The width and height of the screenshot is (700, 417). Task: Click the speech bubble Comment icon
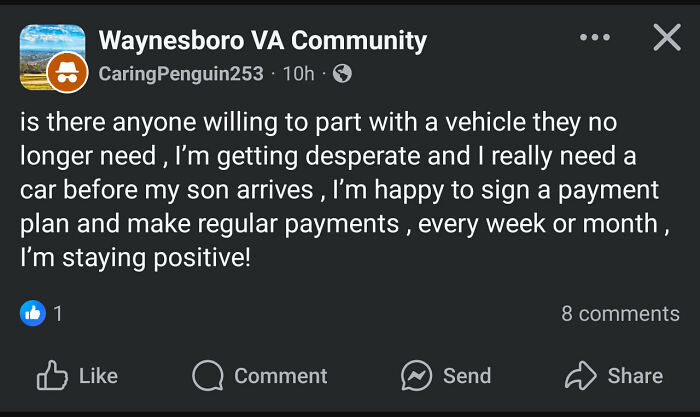(x=207, y=375)
